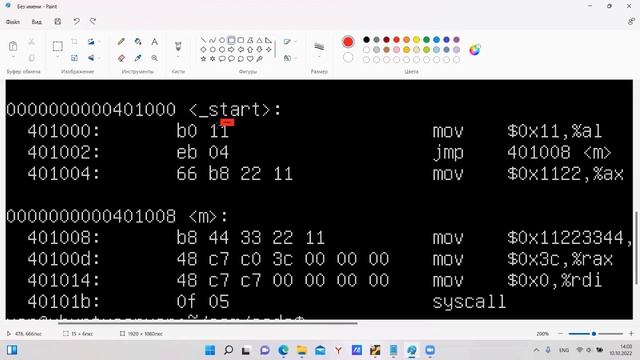Expand the Brushes dropdown arrow
Image resolution: width=640 pixels, height=360 pixels.
pyautogui.click(x=178, y=57)
